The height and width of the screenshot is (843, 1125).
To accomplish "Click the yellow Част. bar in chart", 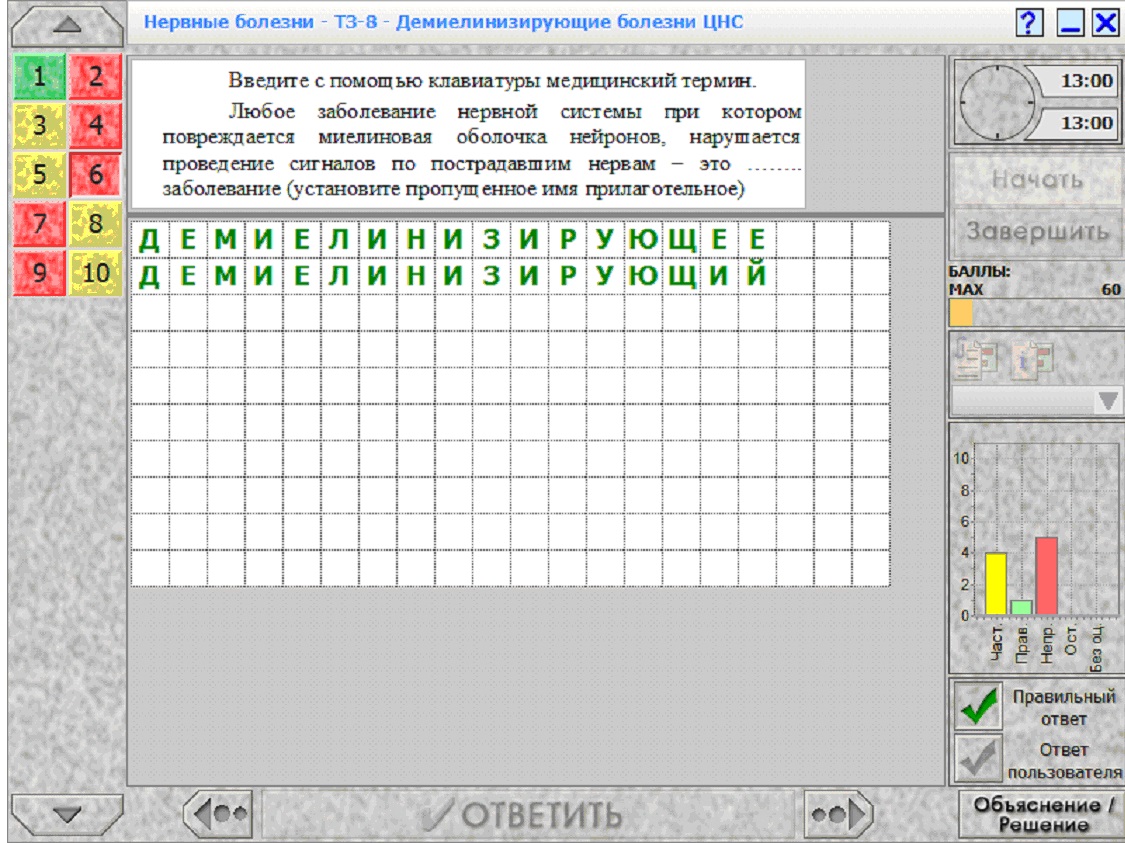I will pyautogui.click(x=995, y=583).
